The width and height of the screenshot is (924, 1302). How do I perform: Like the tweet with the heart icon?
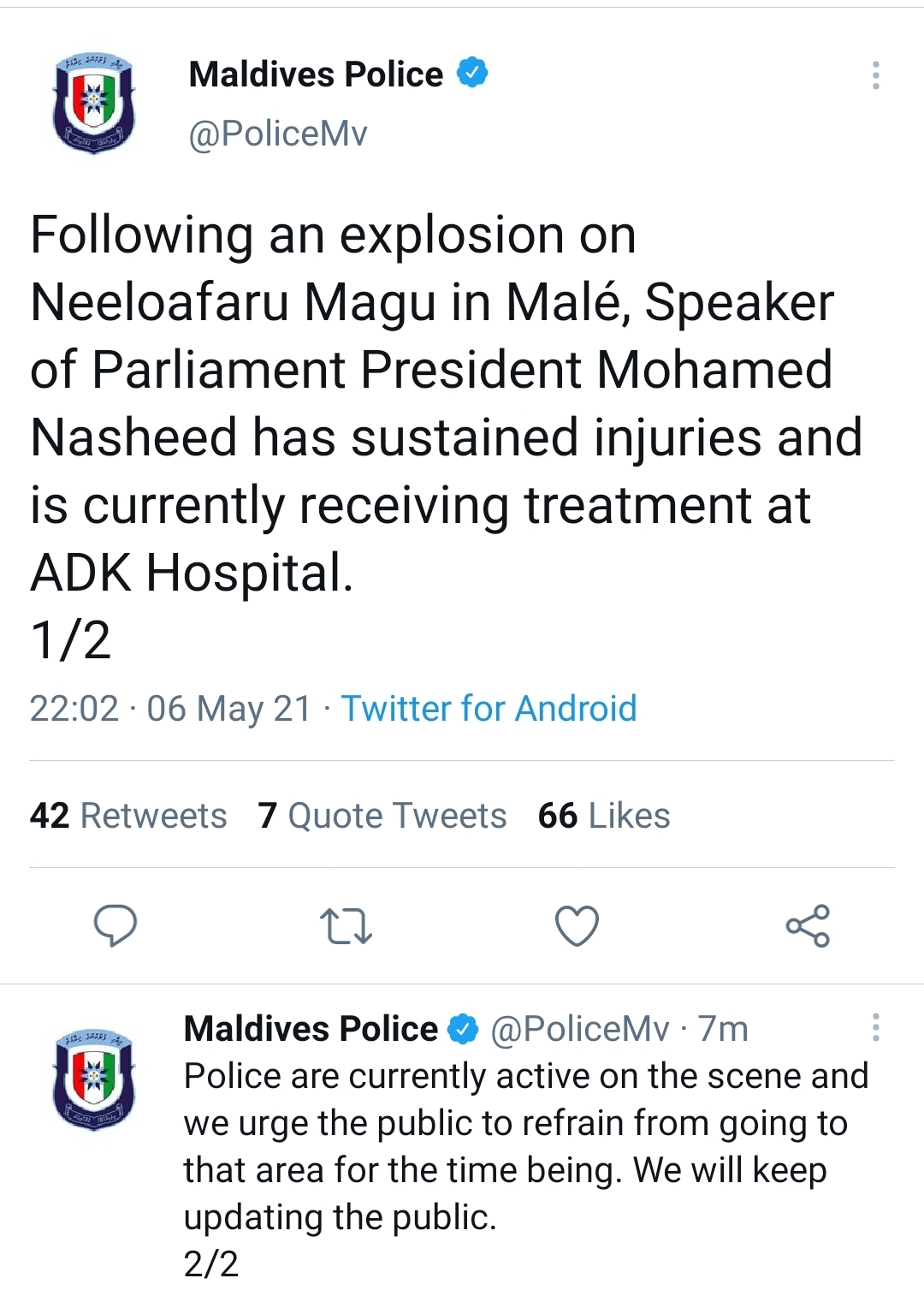click(577, 925)
